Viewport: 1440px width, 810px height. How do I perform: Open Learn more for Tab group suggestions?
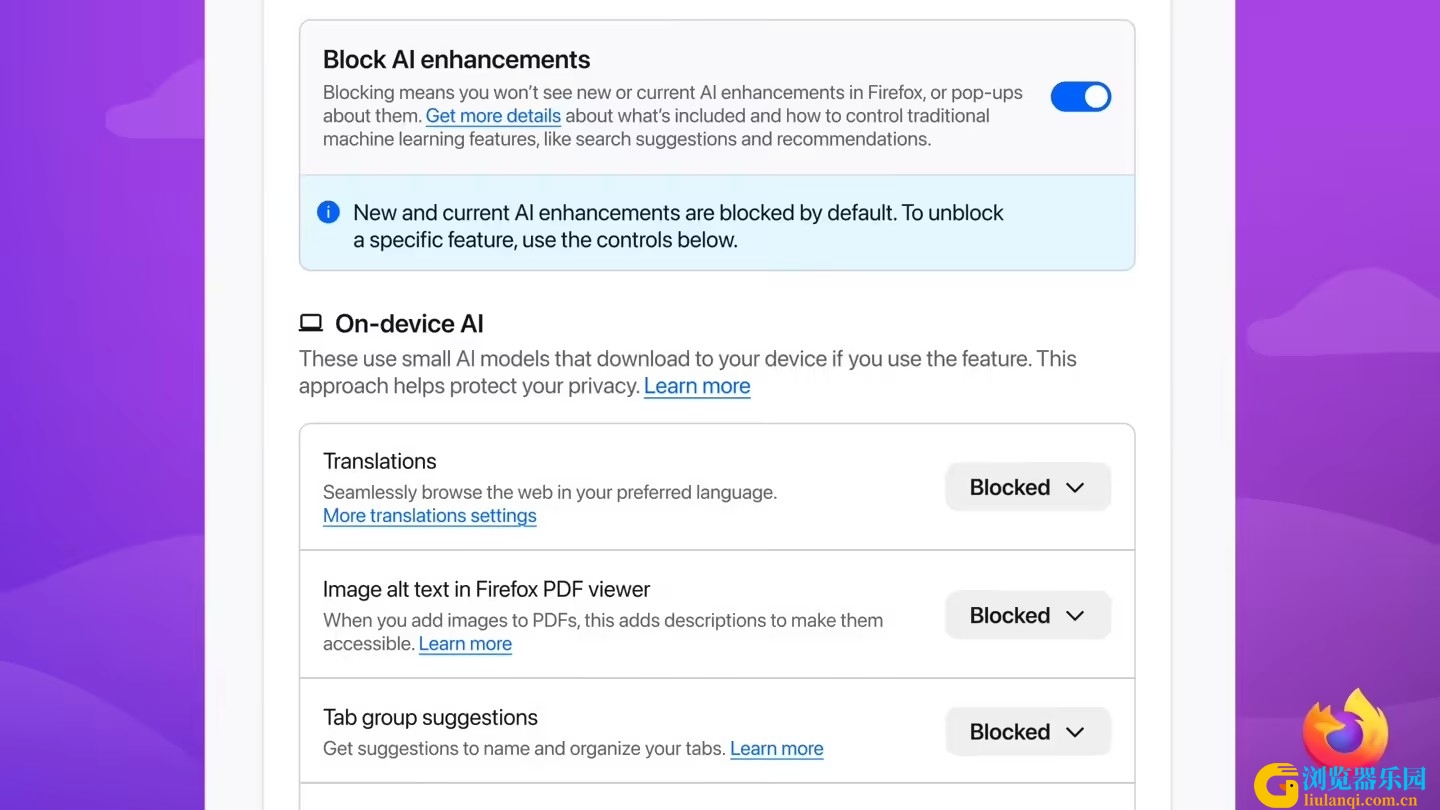coord(777,749)
